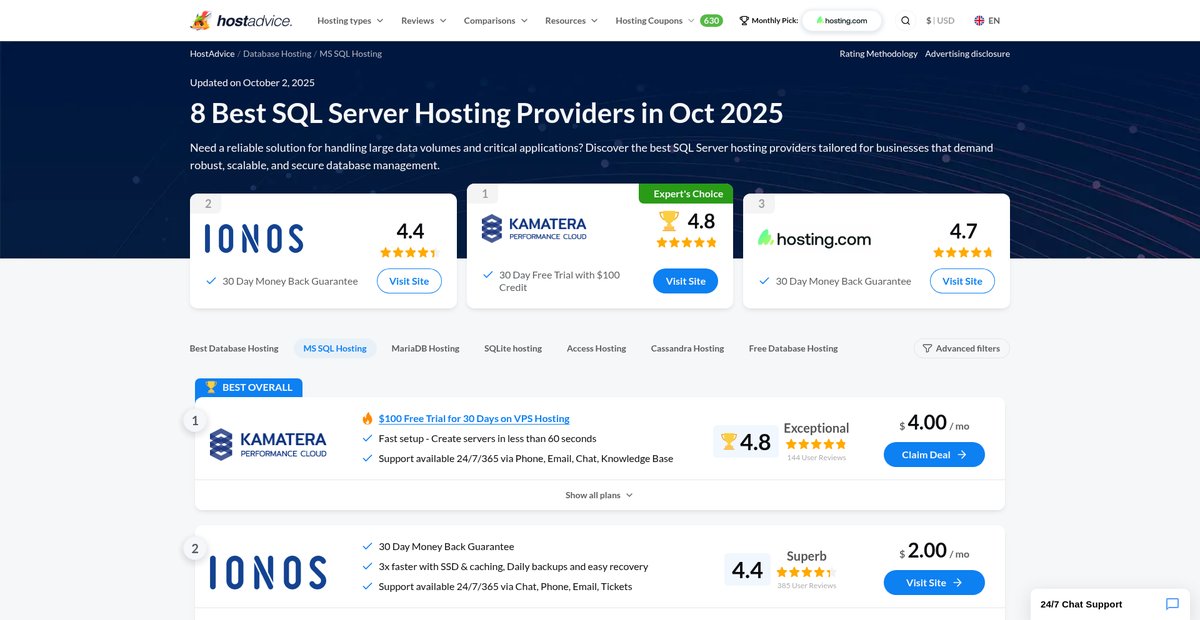
Task: Click "Fast setup - Create servers" feature text
Action: click(487, 438)
